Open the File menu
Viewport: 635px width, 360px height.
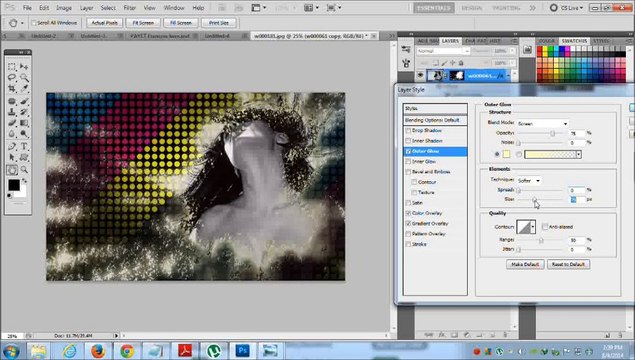27,8
